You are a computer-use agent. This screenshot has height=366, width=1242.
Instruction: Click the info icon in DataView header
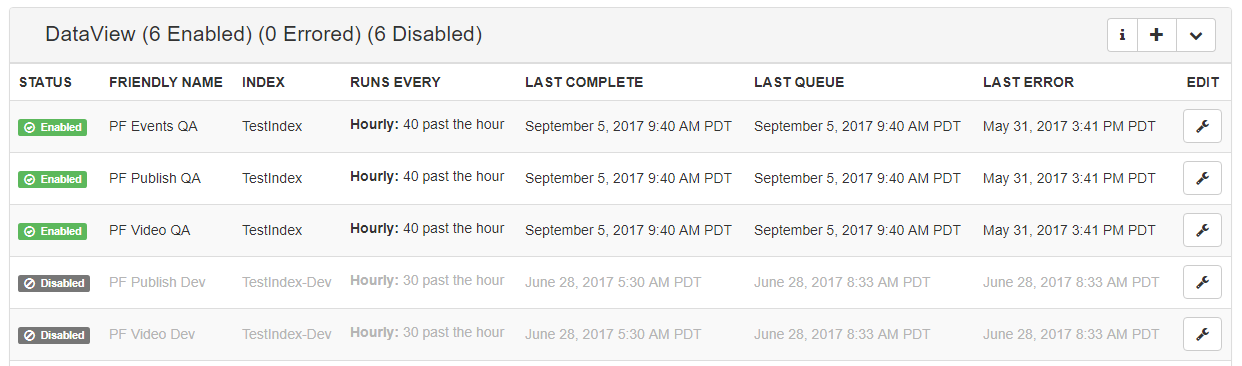pyautogui.click(x=1122, y=35)
